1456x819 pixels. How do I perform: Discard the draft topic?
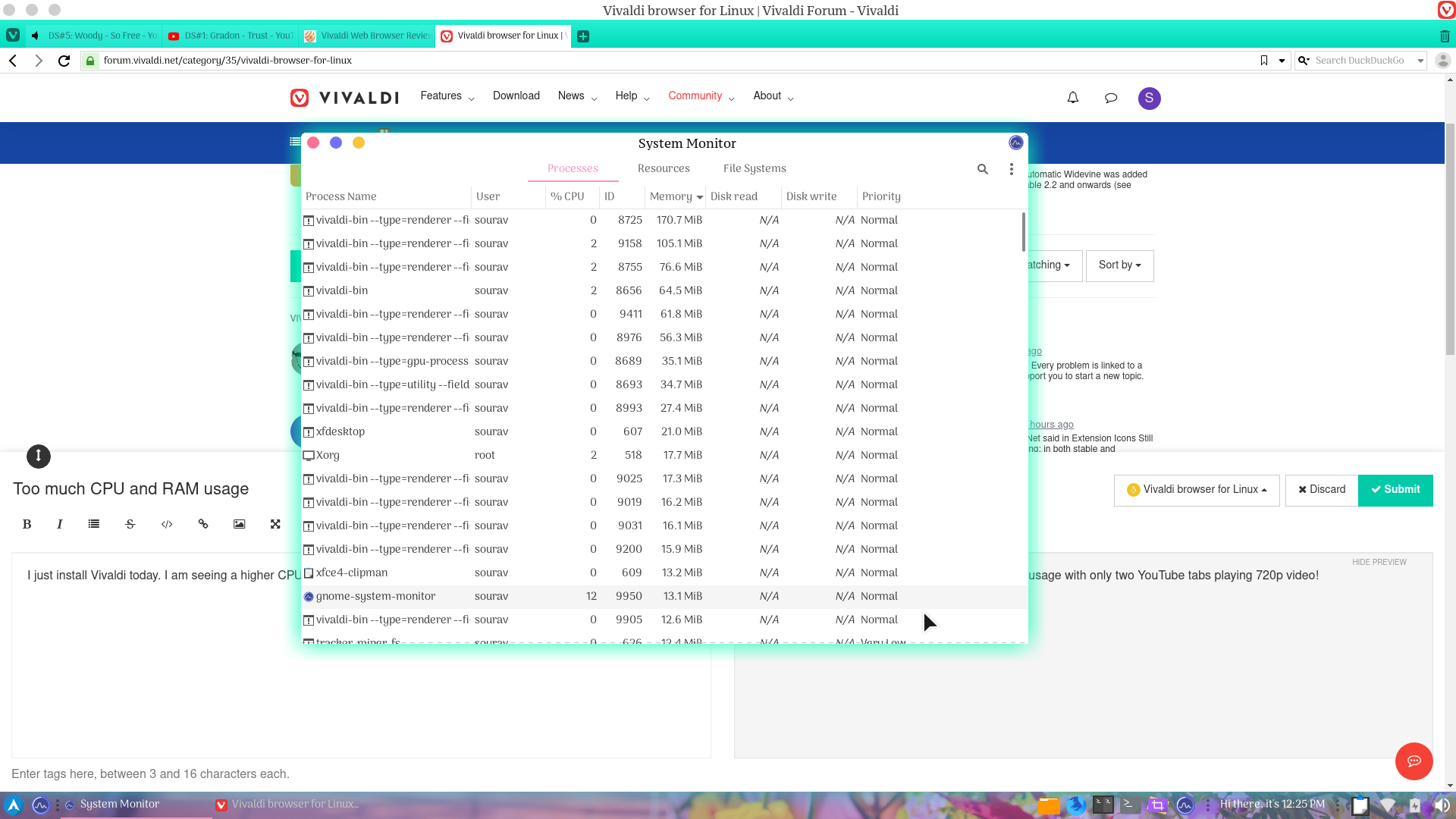point(1322,490)
